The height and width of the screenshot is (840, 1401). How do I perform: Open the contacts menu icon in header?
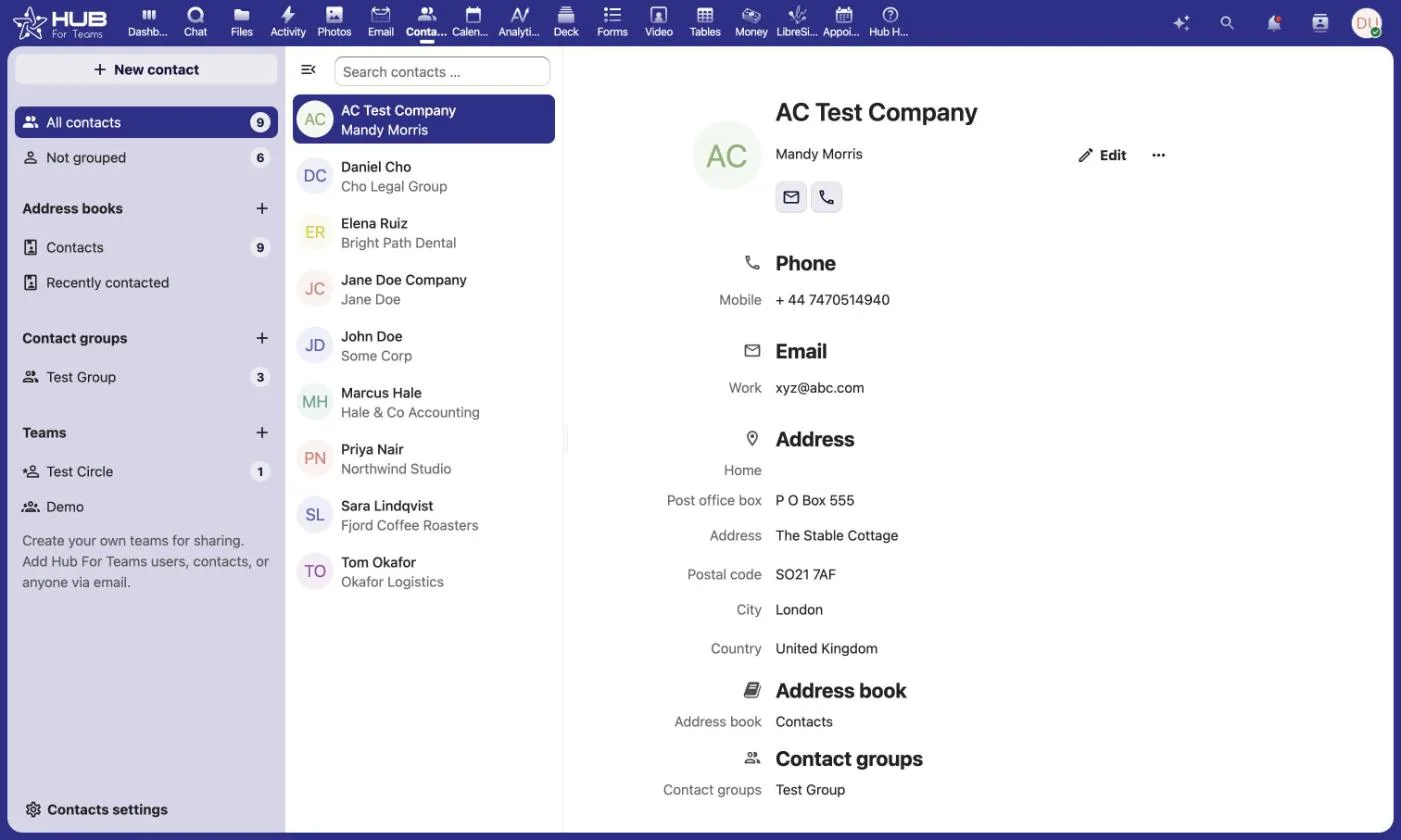click(x=1320, y=22)
